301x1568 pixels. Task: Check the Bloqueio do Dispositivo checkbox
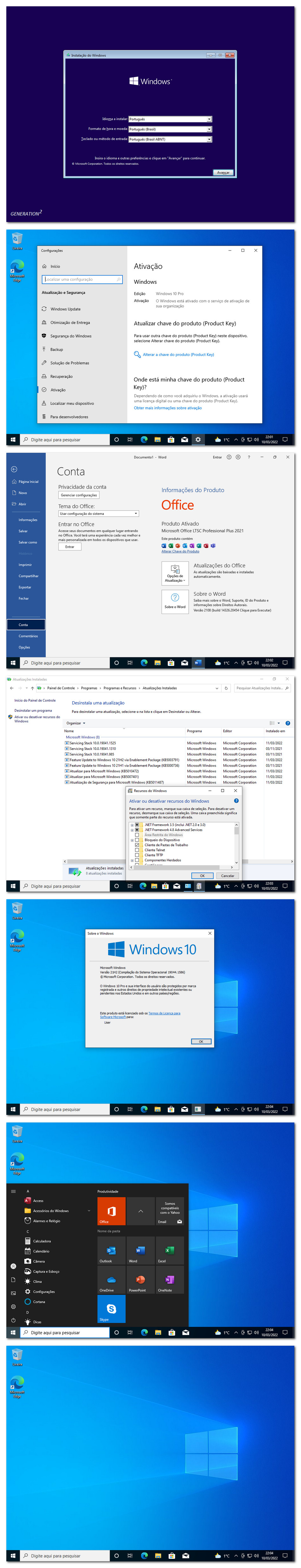point(137,840)
